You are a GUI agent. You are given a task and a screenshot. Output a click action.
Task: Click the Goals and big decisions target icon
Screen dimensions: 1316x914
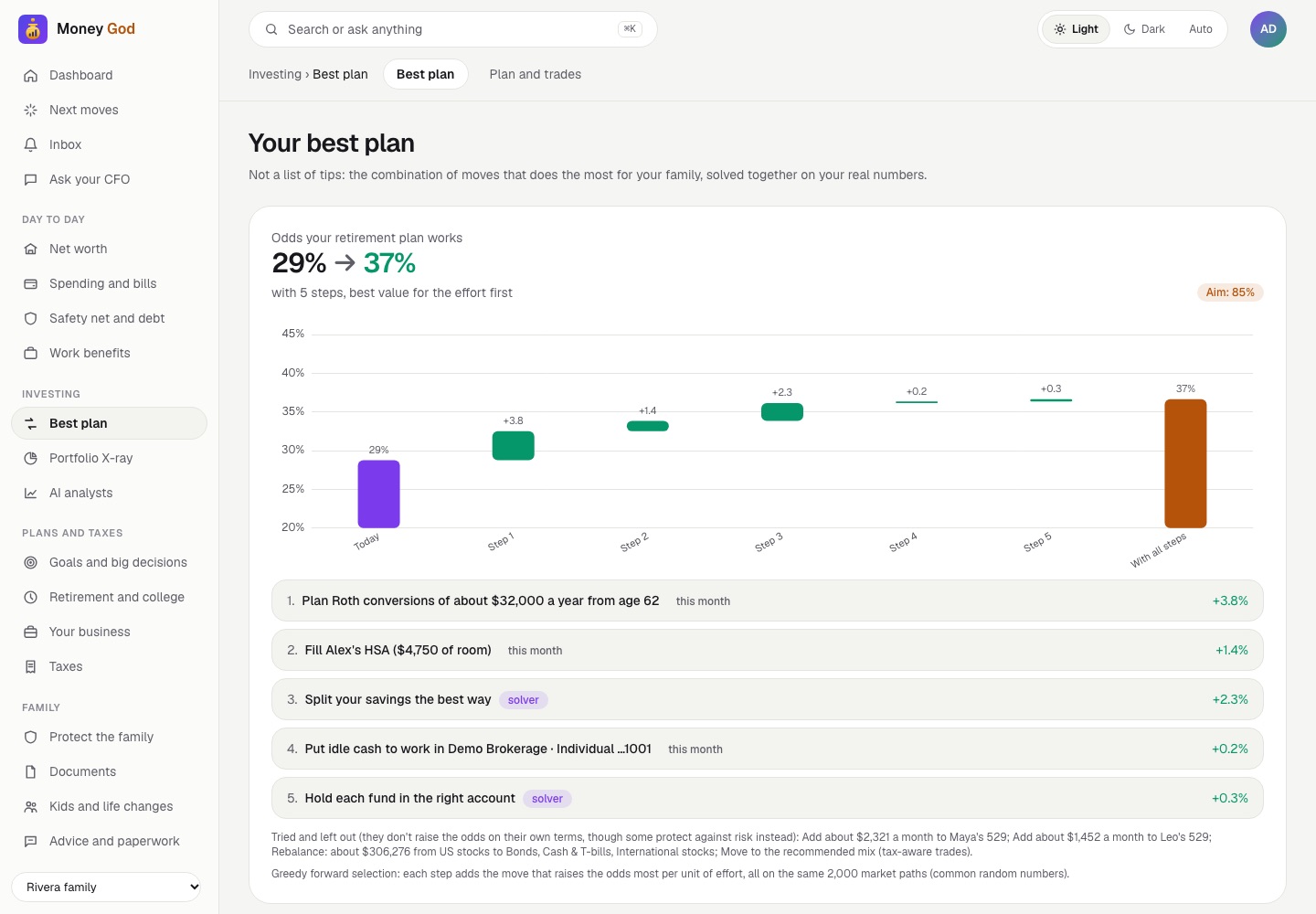31,563
